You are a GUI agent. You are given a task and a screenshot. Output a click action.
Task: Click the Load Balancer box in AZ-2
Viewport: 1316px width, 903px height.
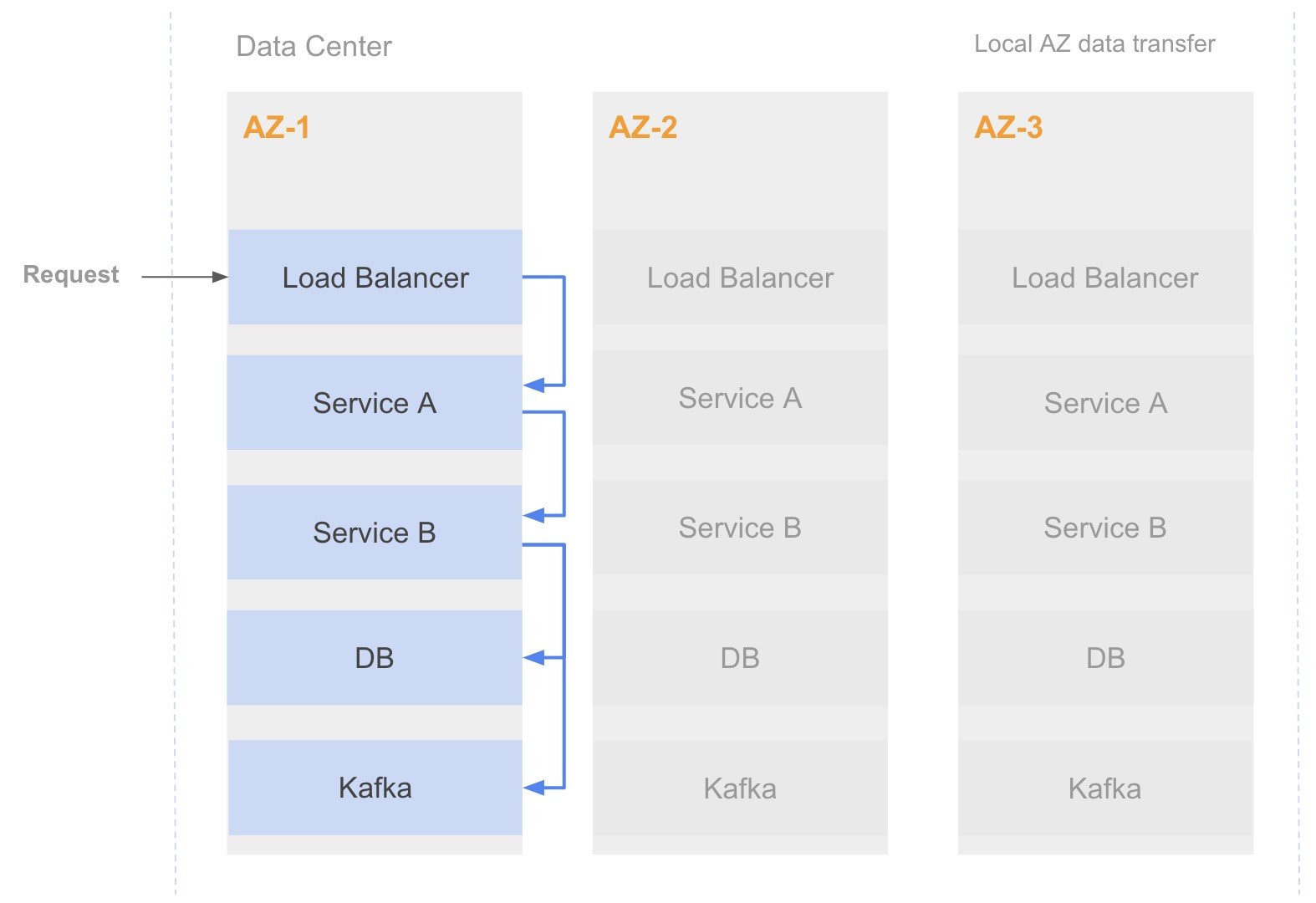pyautogui.click(x=740, y=277)
